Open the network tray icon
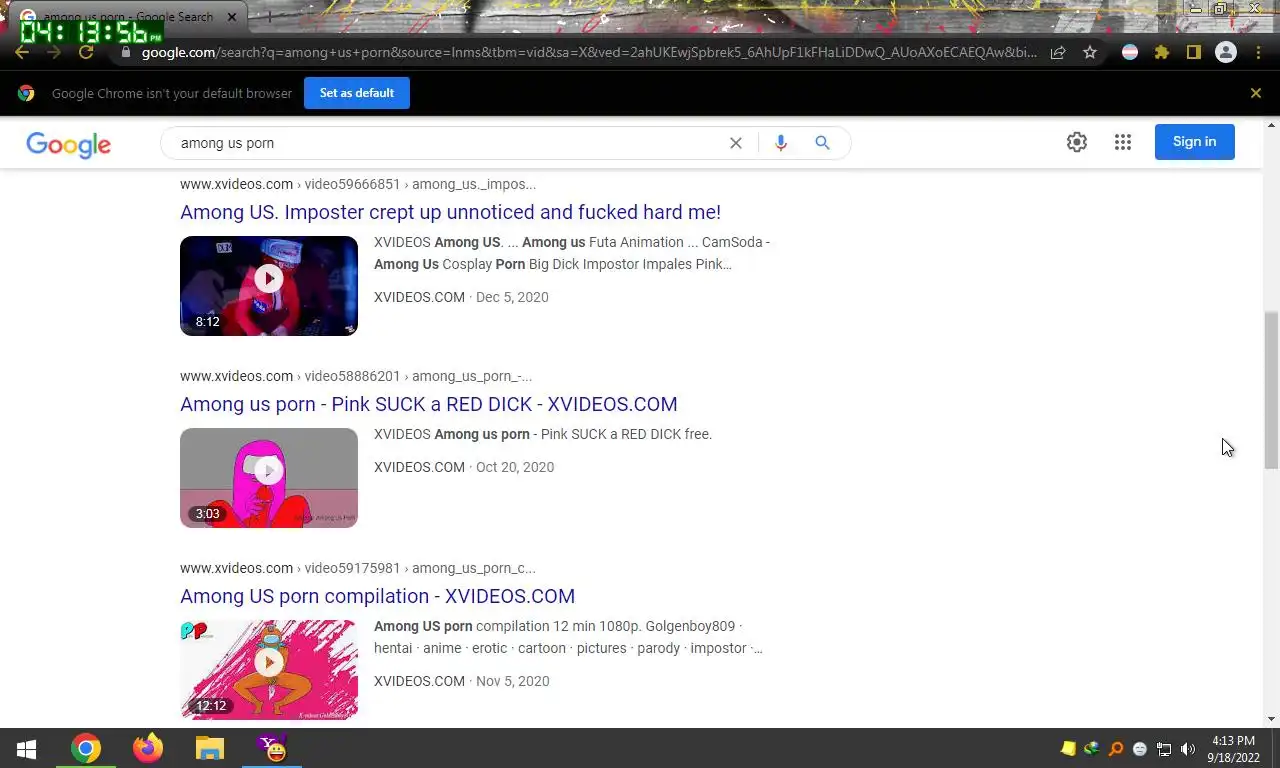Image resolution: width=1280 pixels, height=768 pixels. coord(1164,749)
